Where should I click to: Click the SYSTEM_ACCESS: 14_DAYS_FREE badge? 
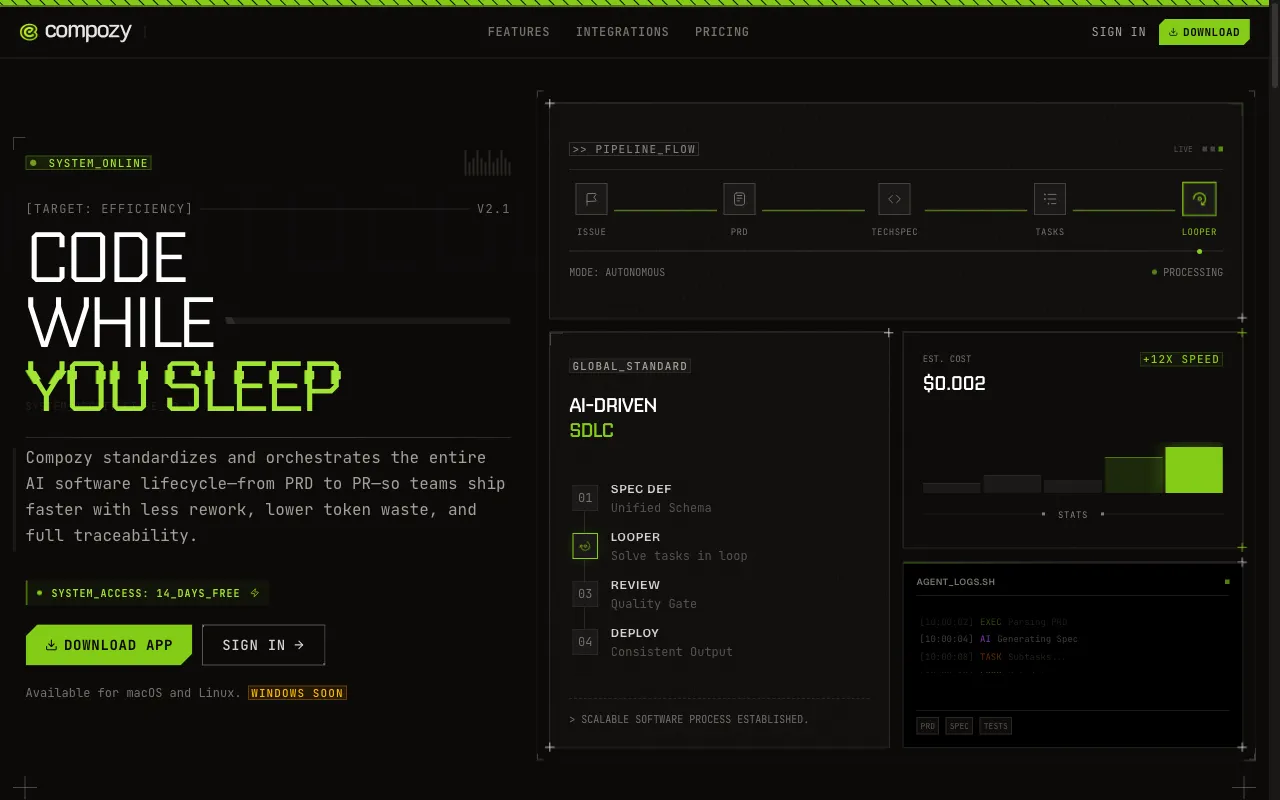coord(147,593)
